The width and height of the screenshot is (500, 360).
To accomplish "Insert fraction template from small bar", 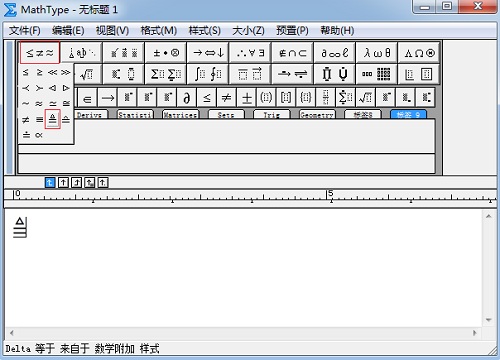I will (x=326, y=98).
